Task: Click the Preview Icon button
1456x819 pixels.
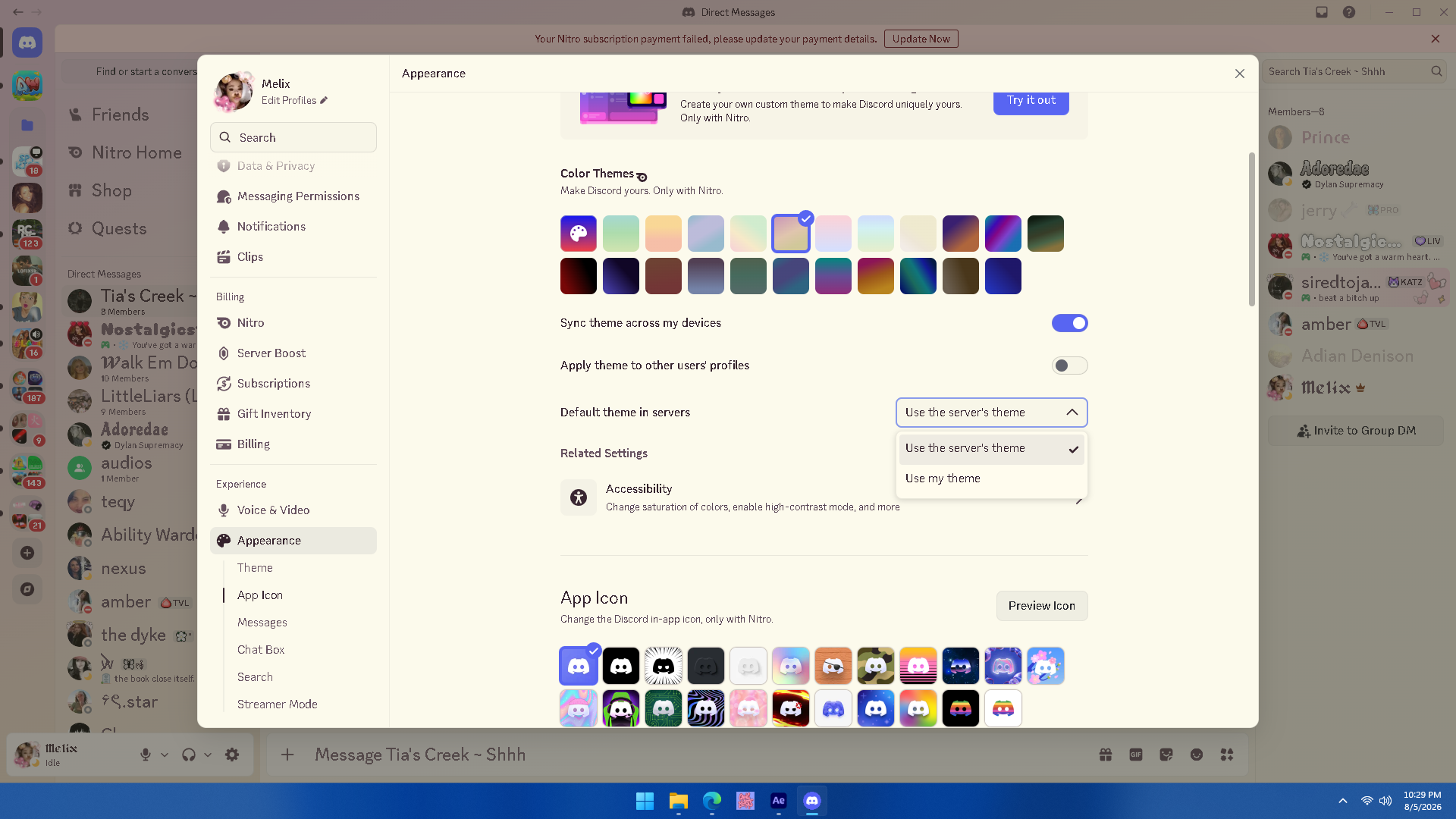Action: pos(1042,606)
